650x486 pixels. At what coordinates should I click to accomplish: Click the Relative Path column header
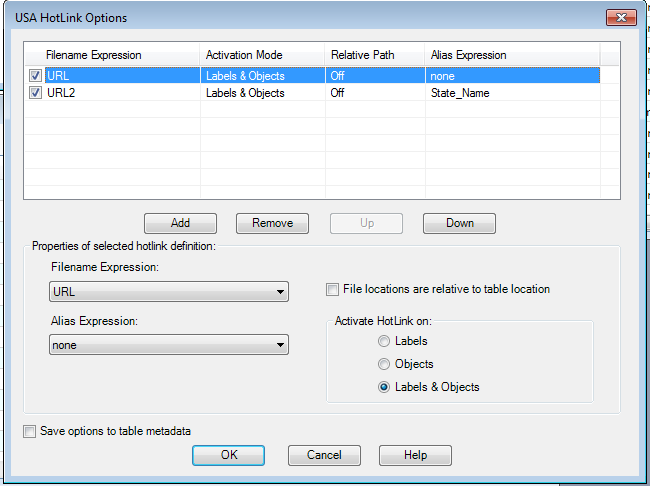point(375,55)
